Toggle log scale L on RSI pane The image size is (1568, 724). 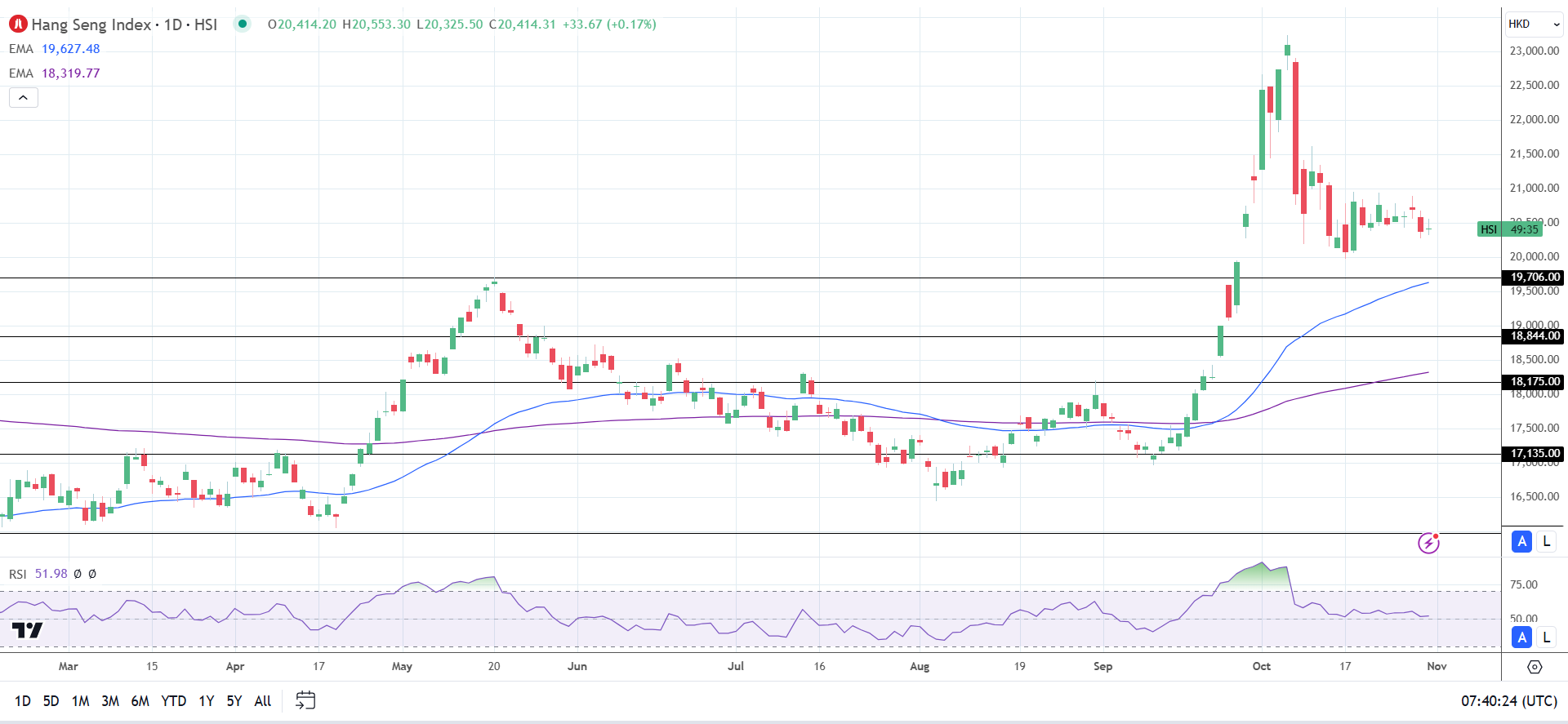coord(1546,637)
